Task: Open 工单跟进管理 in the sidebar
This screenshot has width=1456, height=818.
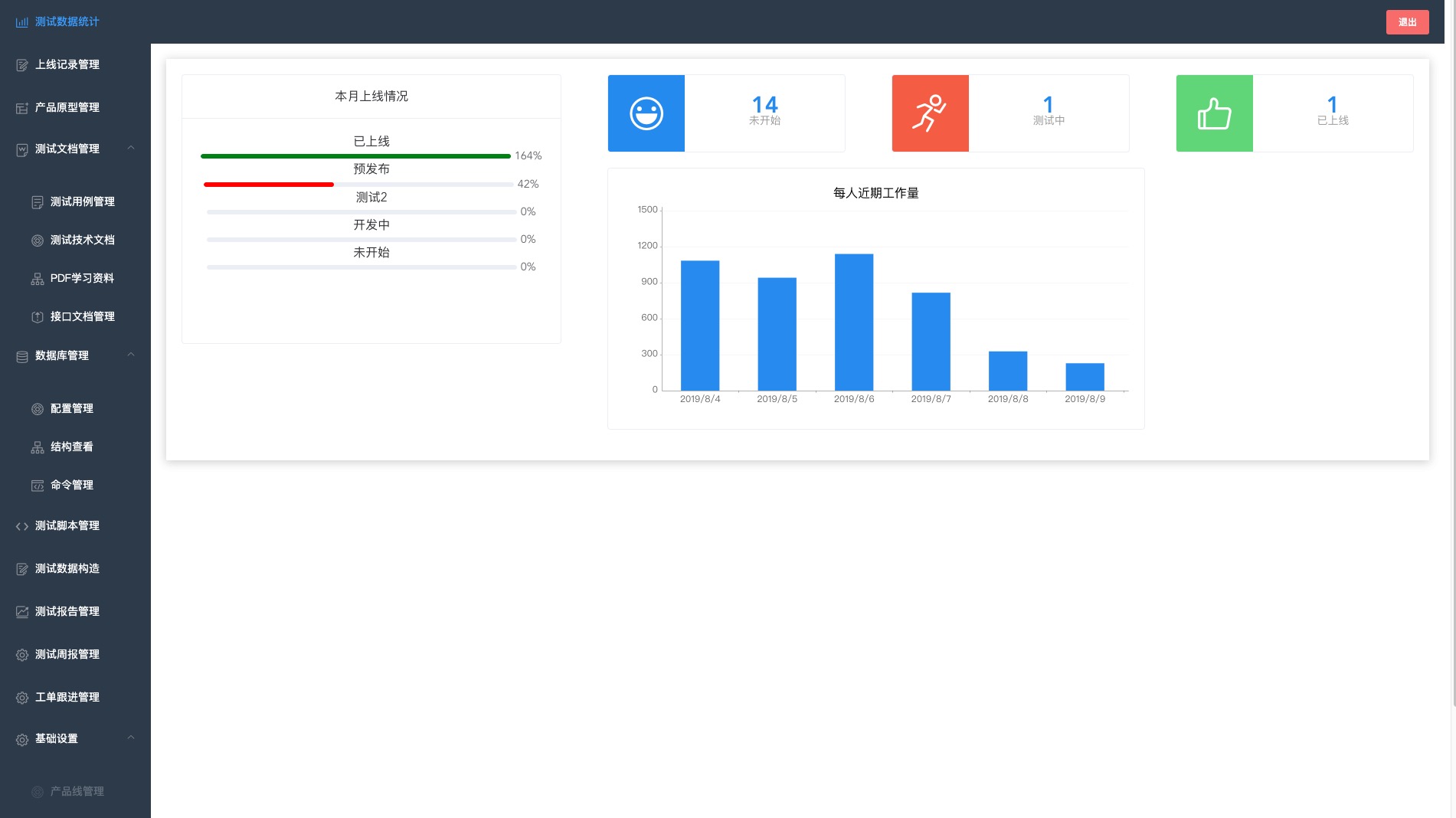Action: (x=75, y=697)
